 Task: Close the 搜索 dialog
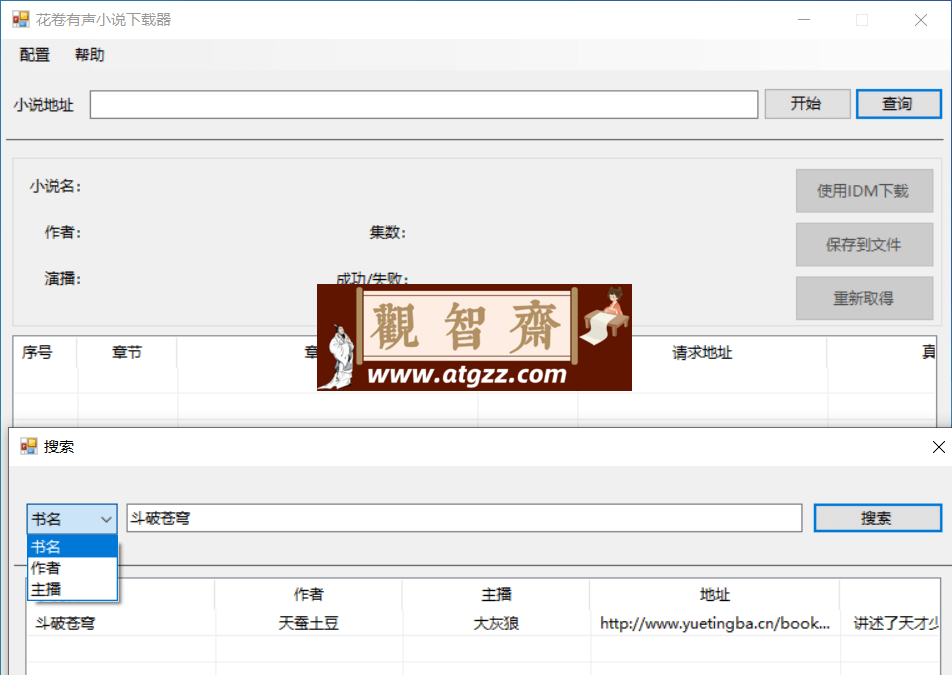(938, 447)
